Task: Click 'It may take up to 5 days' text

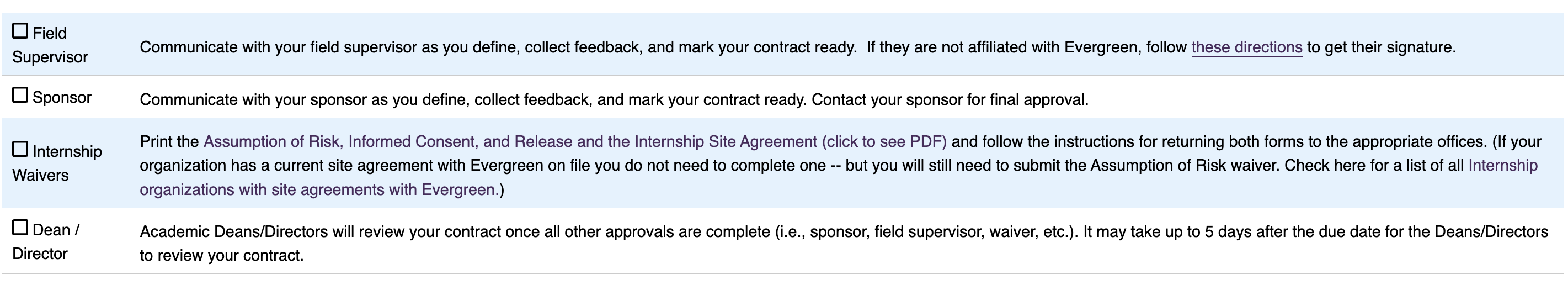Action: [x=1211, y=232]
